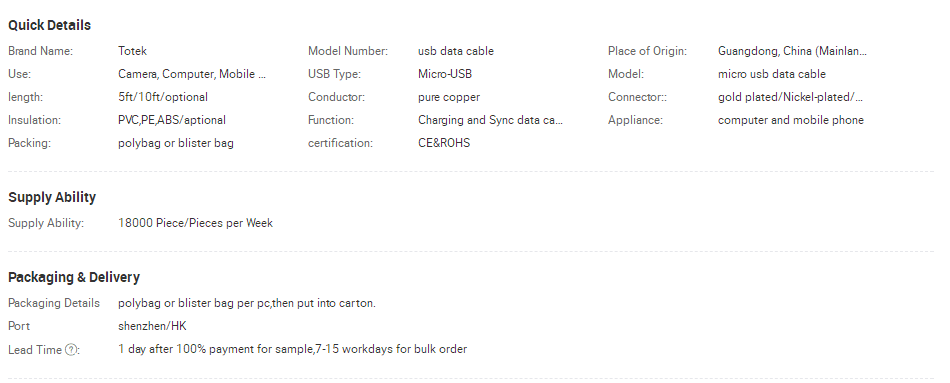Image resolution: width=950 pixels, height=383 pixels.
Task: Click the Packaging Details description text
Action: coord(247,303)
